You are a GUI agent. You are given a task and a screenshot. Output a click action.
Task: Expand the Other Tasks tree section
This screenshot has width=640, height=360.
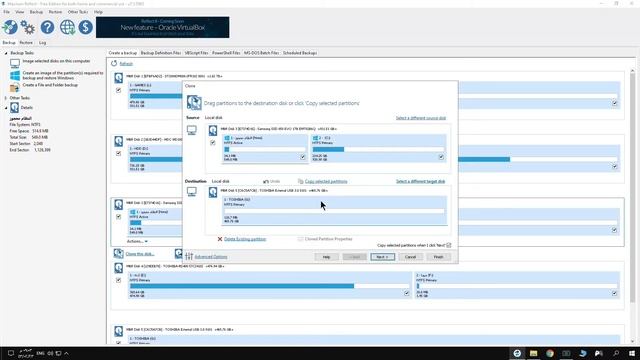6,98
